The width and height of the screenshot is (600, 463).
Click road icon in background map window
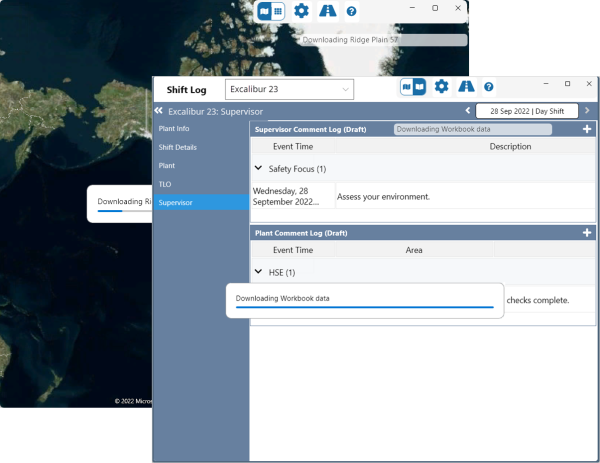[327, 11]
